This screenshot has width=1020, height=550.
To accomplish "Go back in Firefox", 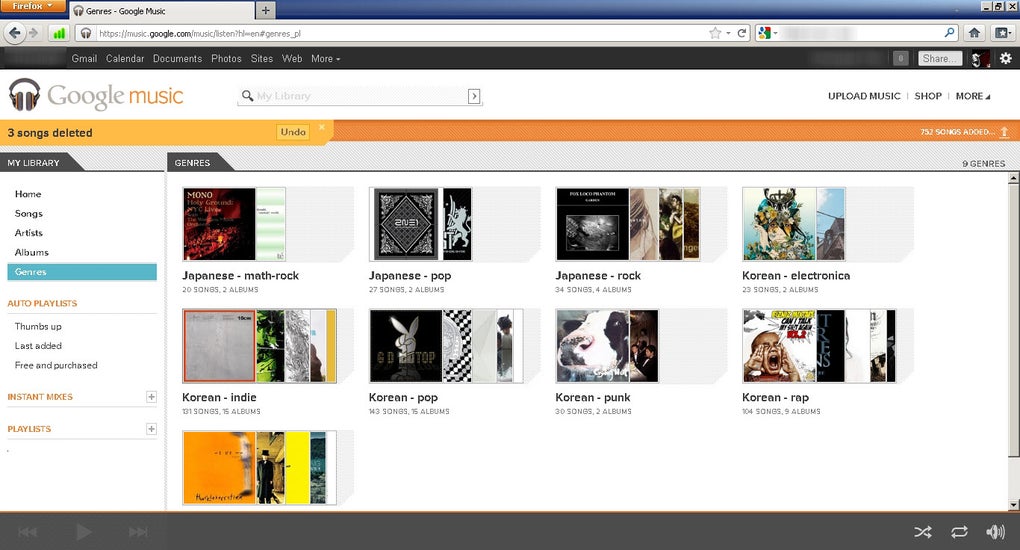I will (x=14, y=33).
